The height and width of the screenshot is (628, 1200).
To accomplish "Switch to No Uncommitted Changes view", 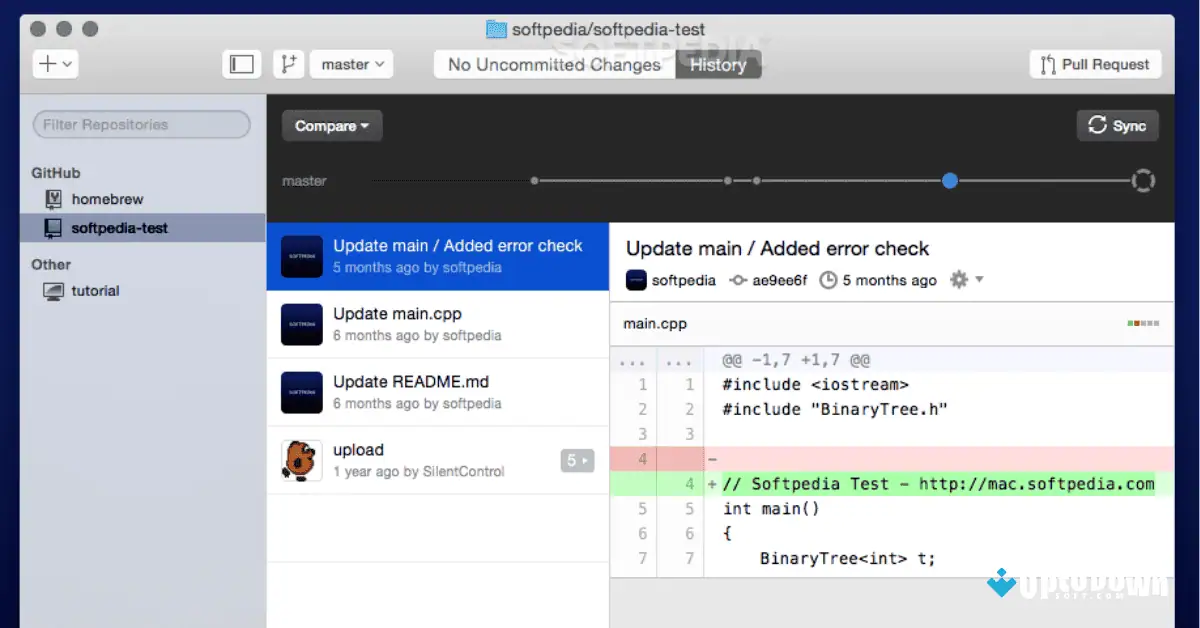I will coord(553,63).
